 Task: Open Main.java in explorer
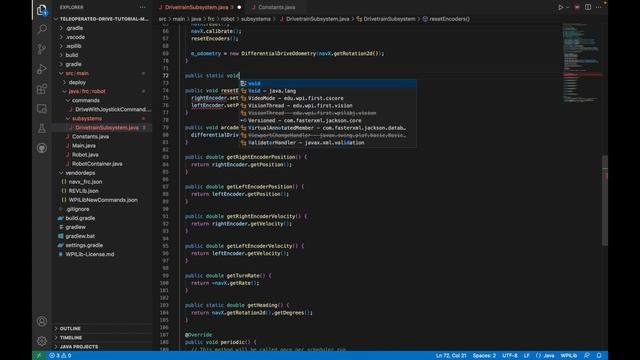[x=102, y=146]
